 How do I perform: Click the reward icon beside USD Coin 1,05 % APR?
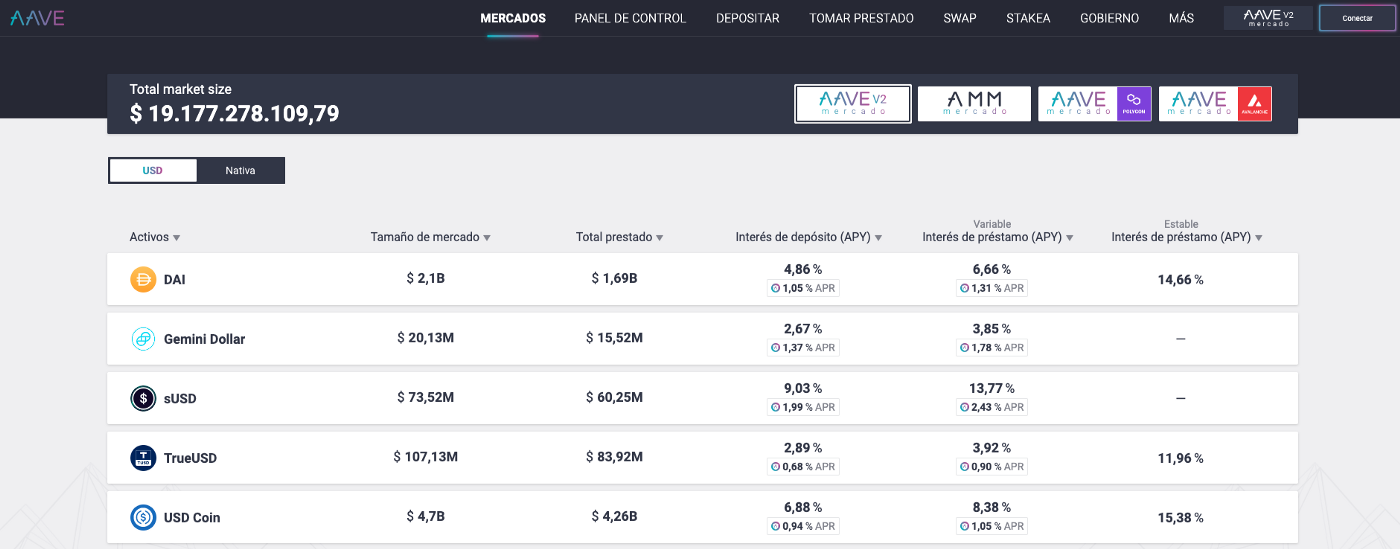click(x=964, y=526)
